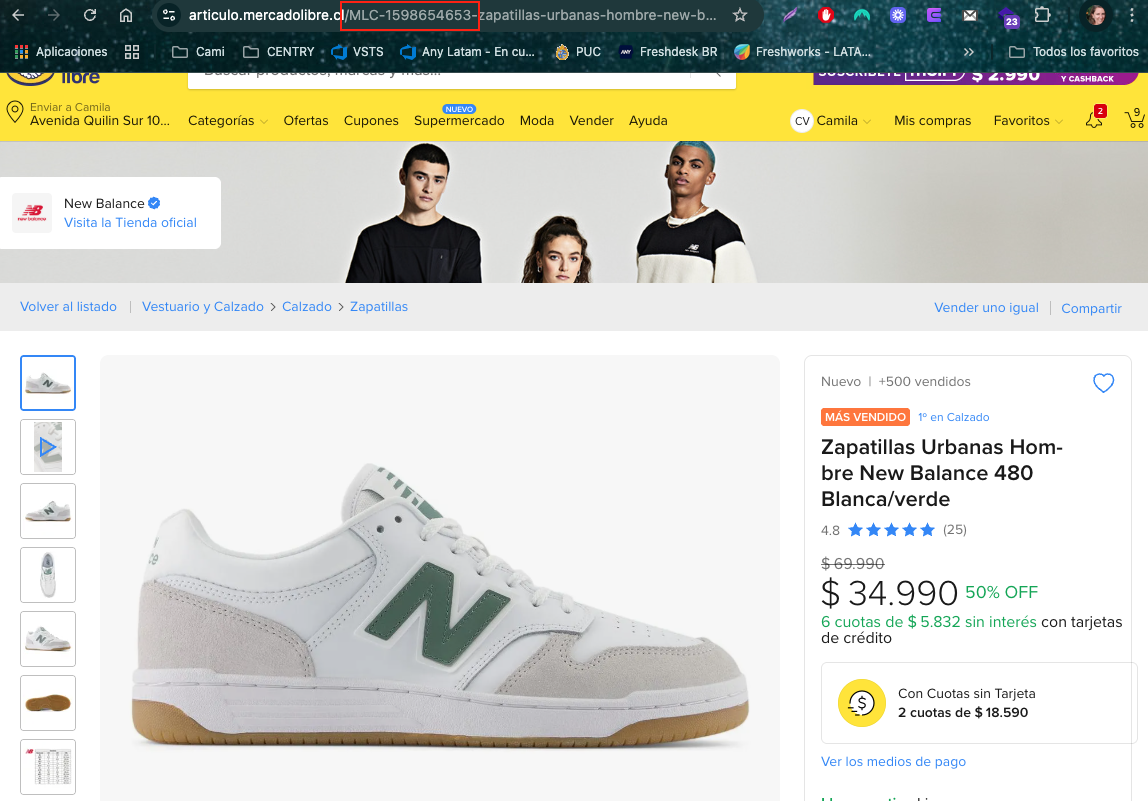Open the Extensions puzzle icon
Viewport: 1148px width, 801px height.
1043,15
